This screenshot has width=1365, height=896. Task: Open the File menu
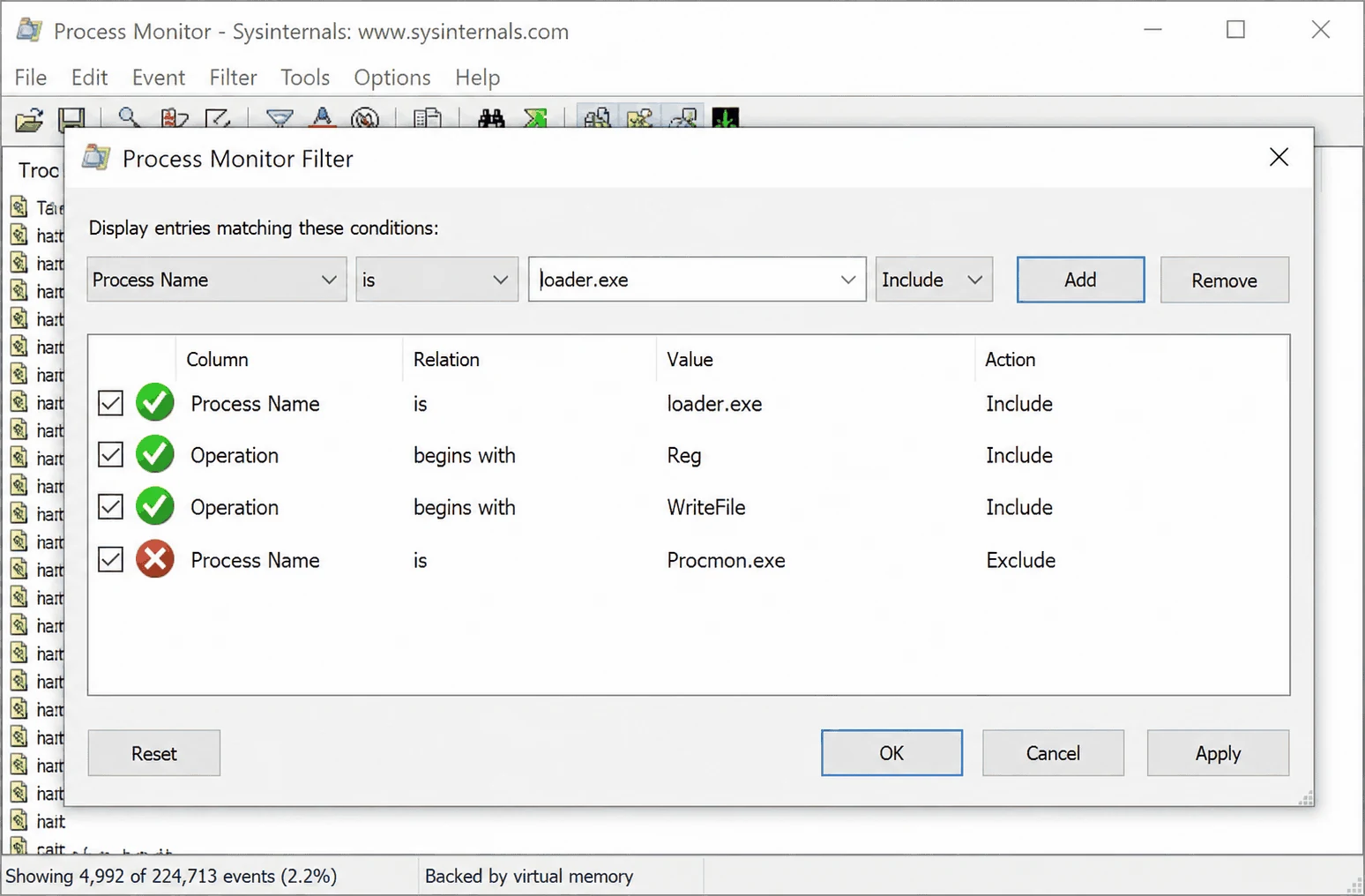[x=31, y=78]
